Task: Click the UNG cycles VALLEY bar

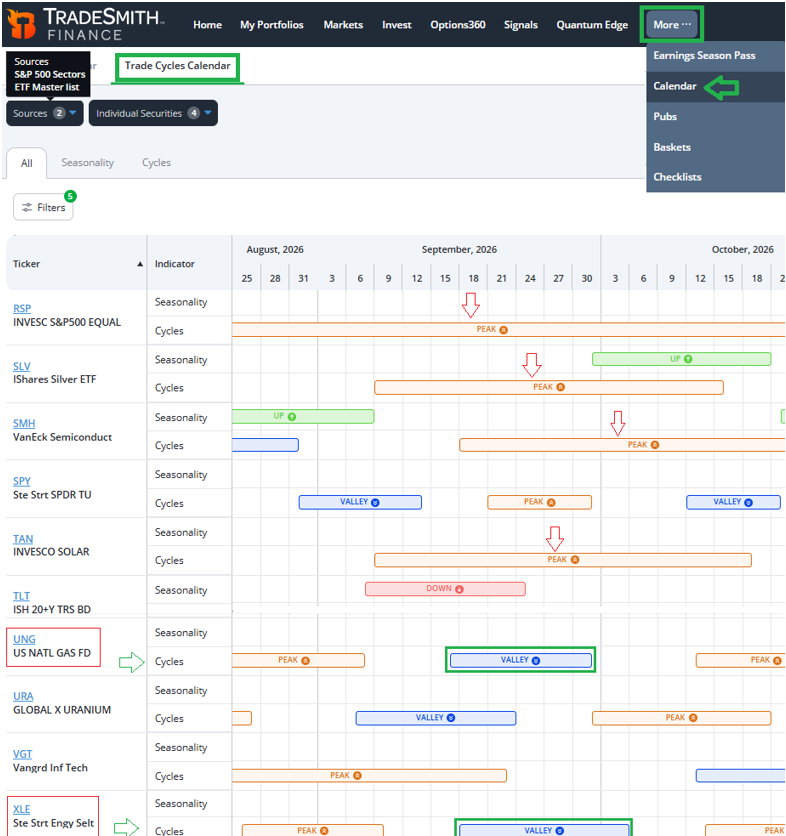Action: point(520,660)
